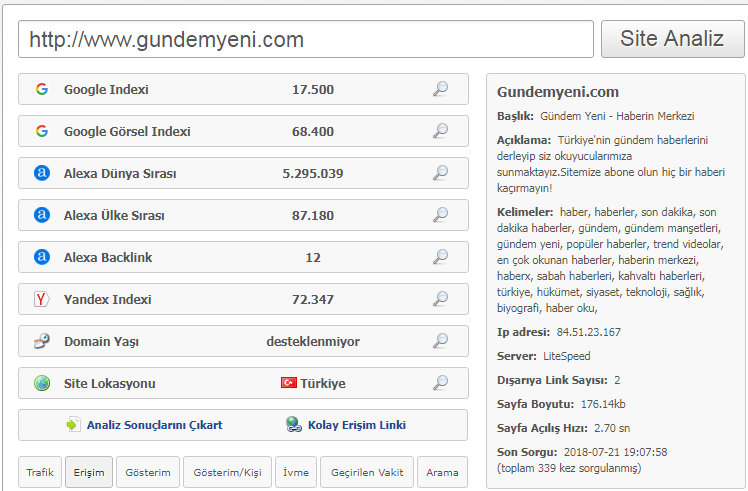This screenshot has width=748, height=491.
Task: Click the Google Indexi label
Action: 106,89
